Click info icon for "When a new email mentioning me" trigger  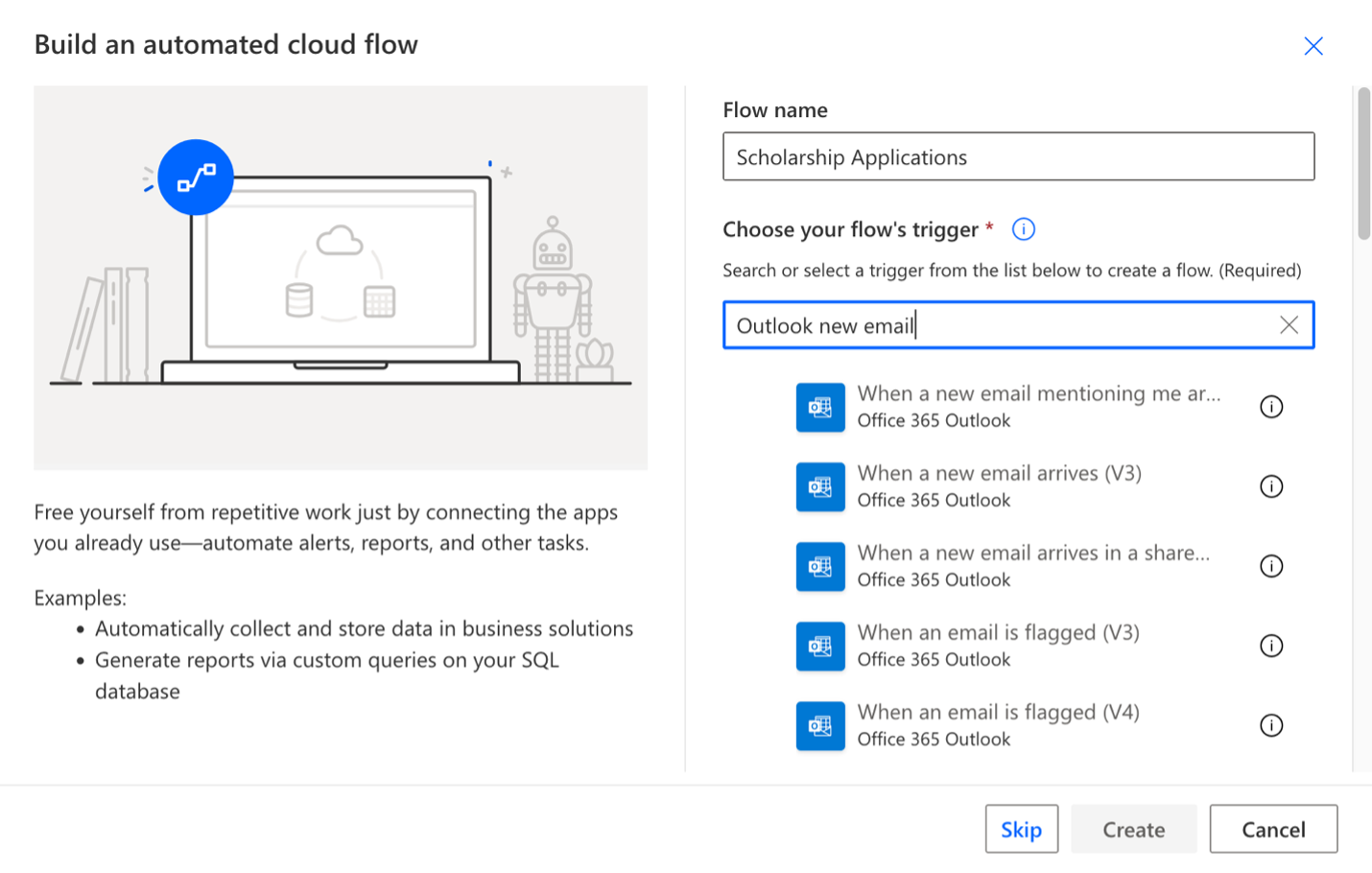coord(1271,407)
